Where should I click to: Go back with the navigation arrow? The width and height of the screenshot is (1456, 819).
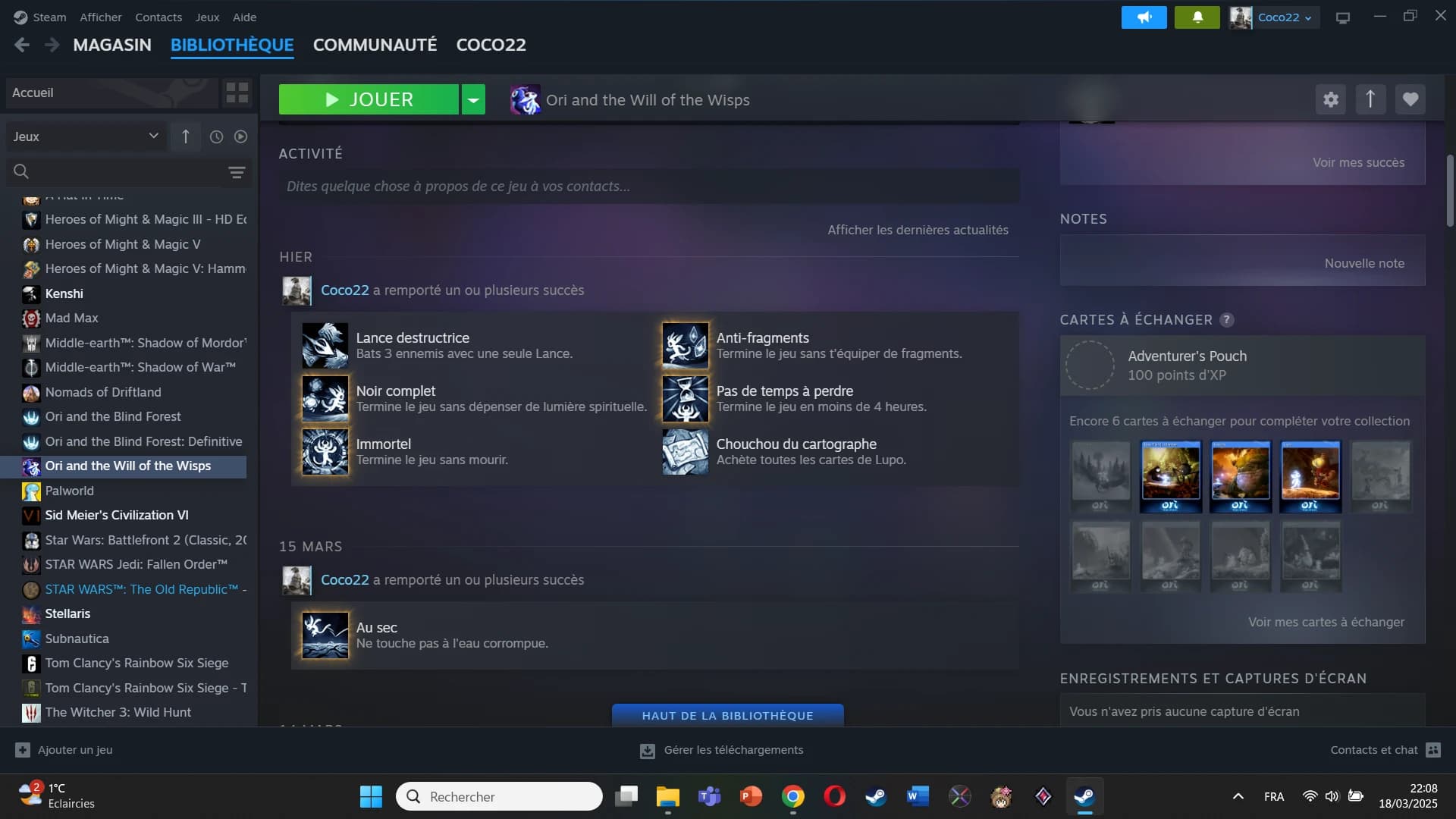click(22, 45)
